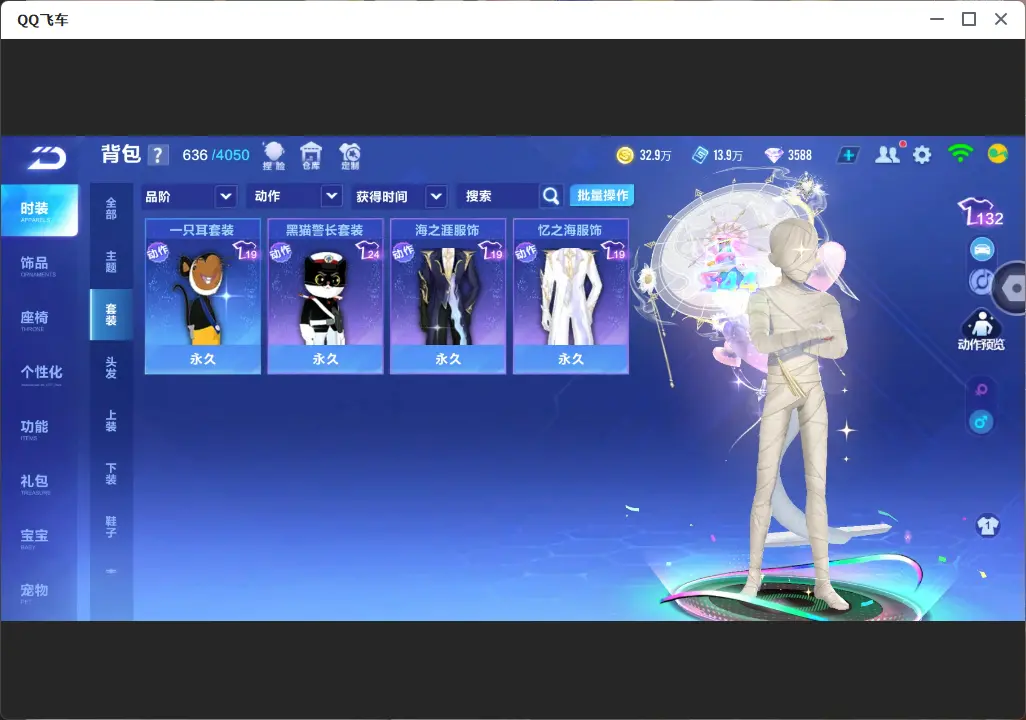Expand the 品阶 dropdown arrow
Screen dimensions: 1026x720
coord(226,196)
